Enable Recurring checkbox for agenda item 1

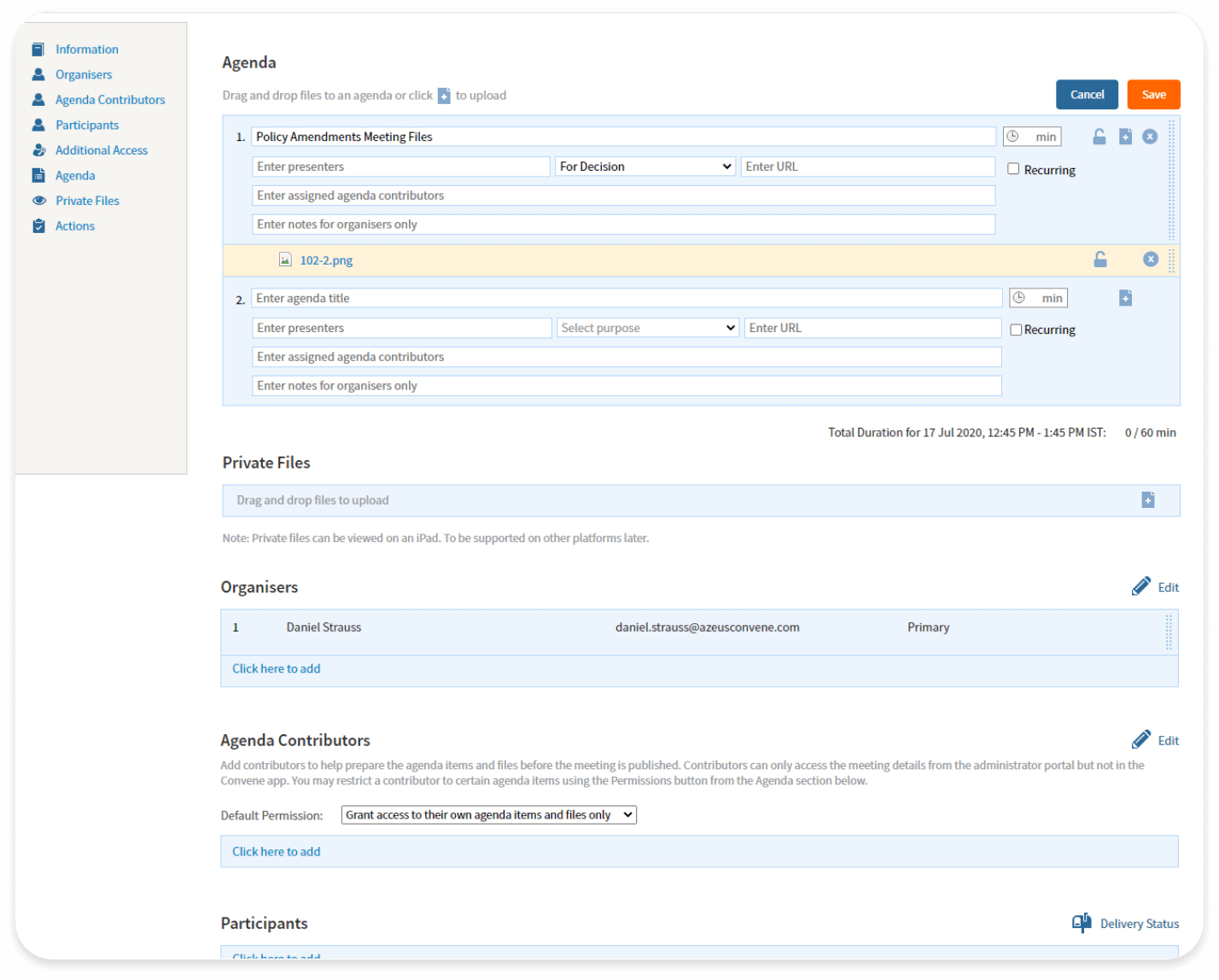point(1013,169)
